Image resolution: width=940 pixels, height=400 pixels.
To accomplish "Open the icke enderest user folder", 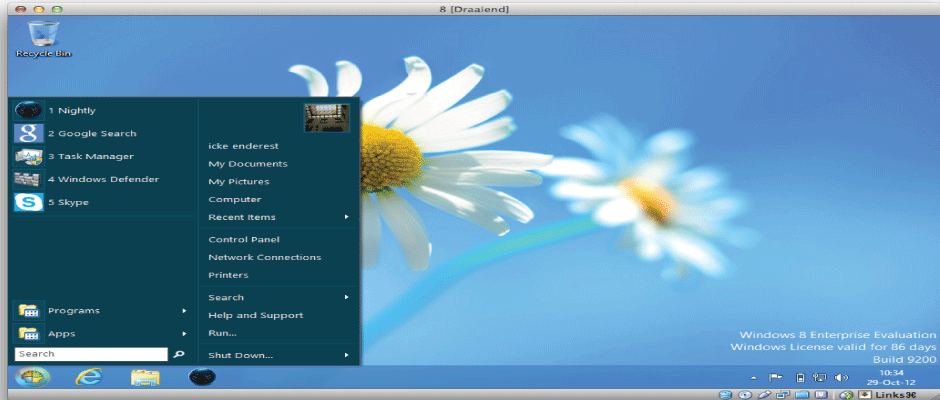I will pyautogui.click(x=243, y=146).
